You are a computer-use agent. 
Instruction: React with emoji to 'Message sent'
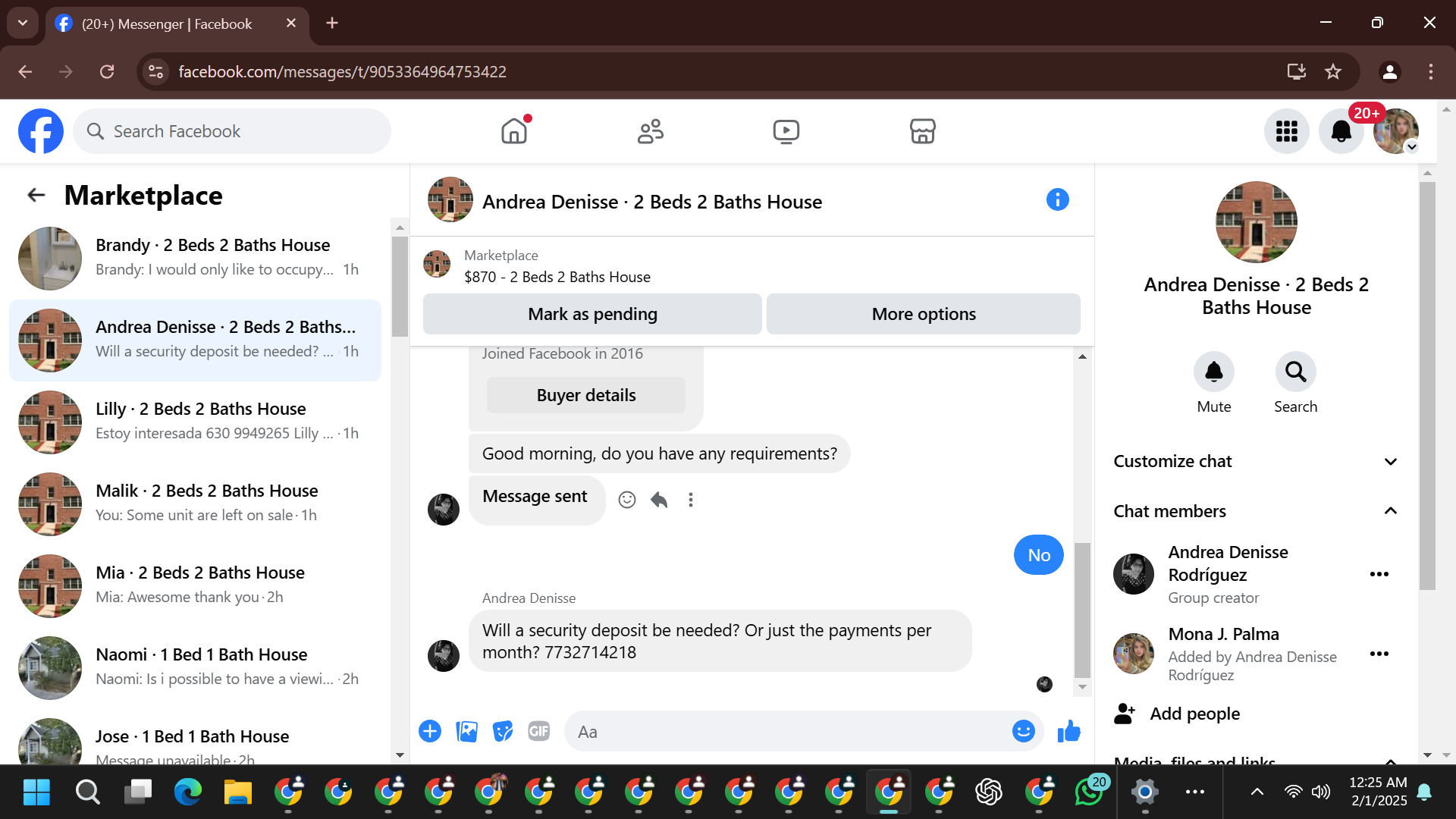(x=627, y=500)
